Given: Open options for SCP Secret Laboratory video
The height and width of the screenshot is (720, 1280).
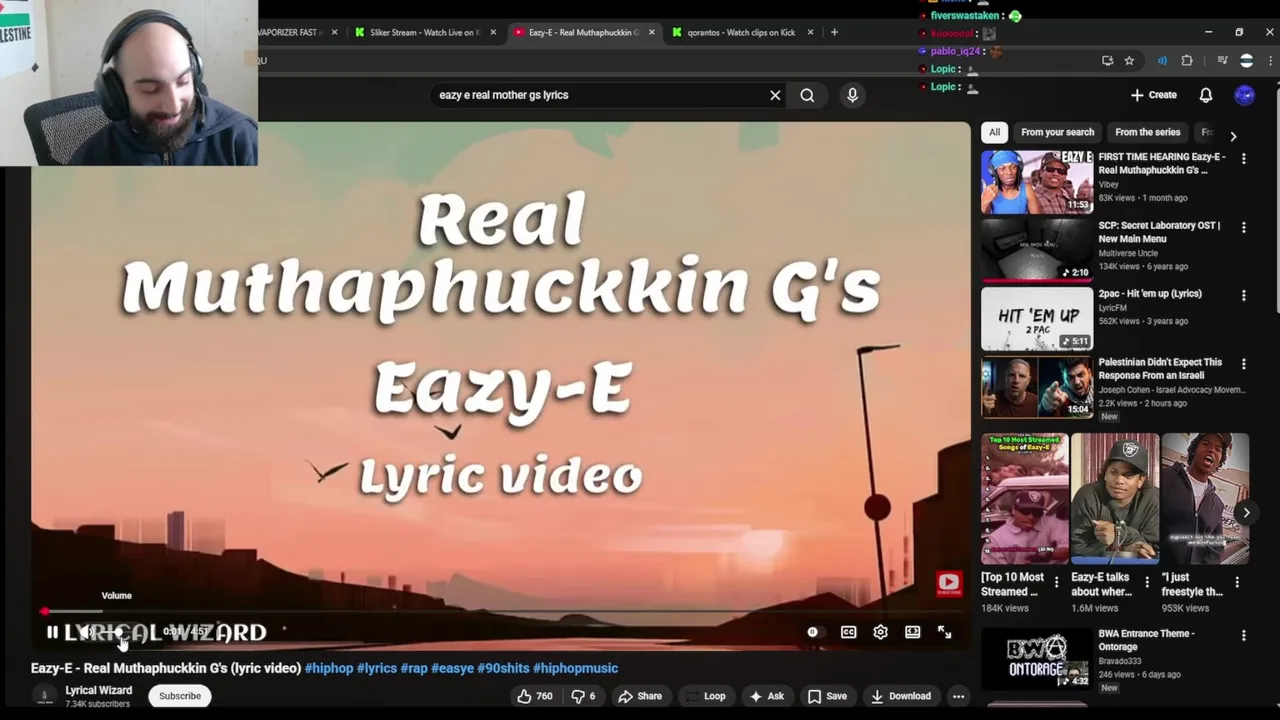Looking at the screenshot, I should (x=1244, y=228).
